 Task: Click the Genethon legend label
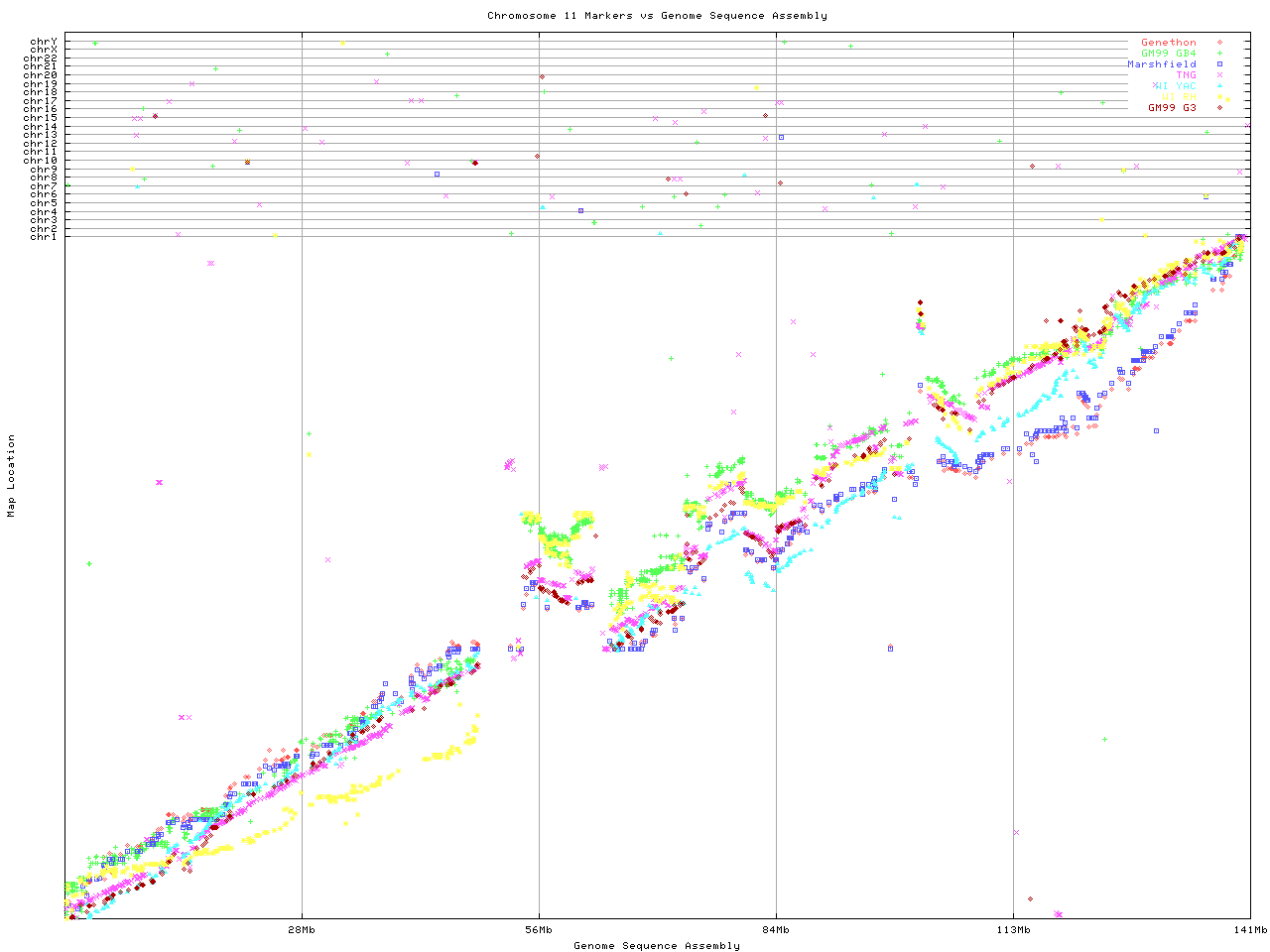[1168, 43]
